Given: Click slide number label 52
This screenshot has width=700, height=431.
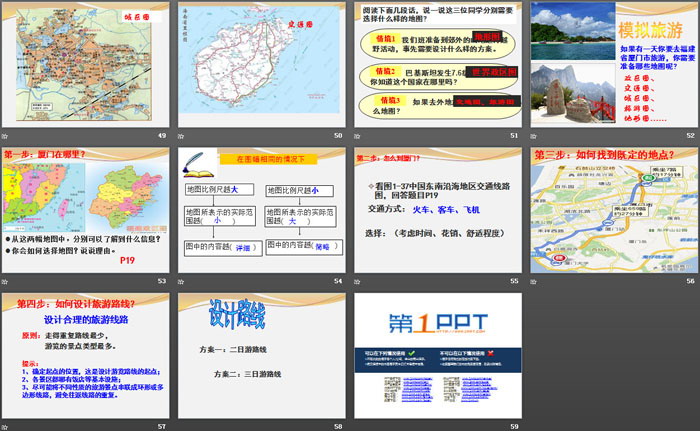Looking at the screenshot, I should tap(691, 135).
